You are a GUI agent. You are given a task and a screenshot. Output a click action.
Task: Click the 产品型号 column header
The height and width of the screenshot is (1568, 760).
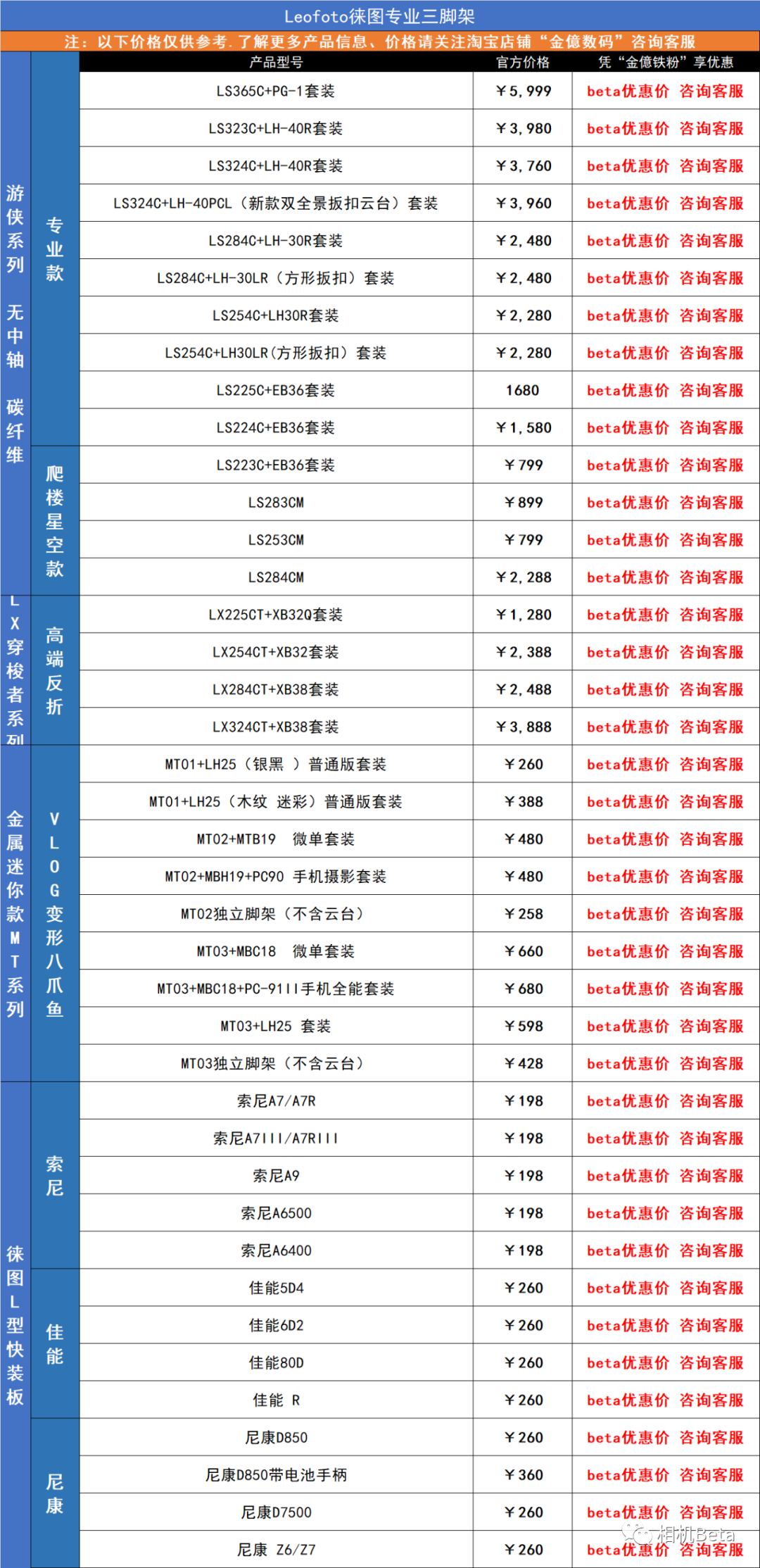[x=276, y=62]
